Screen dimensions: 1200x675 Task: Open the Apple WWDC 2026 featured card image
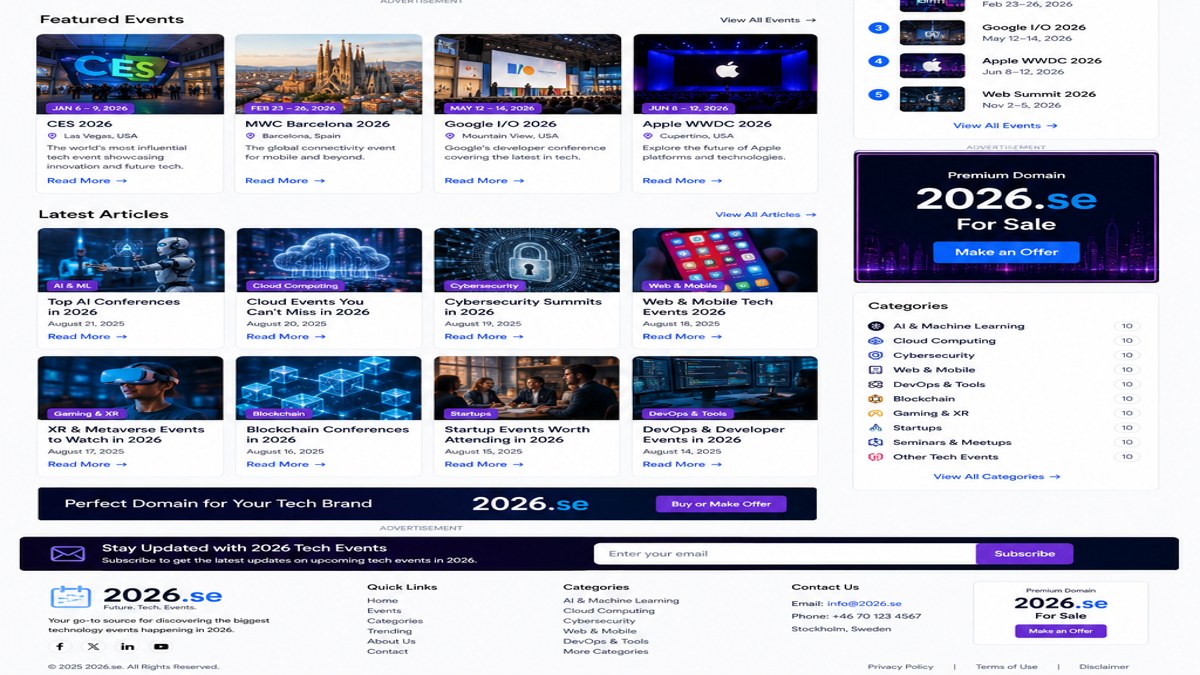[x=725, y=73]
